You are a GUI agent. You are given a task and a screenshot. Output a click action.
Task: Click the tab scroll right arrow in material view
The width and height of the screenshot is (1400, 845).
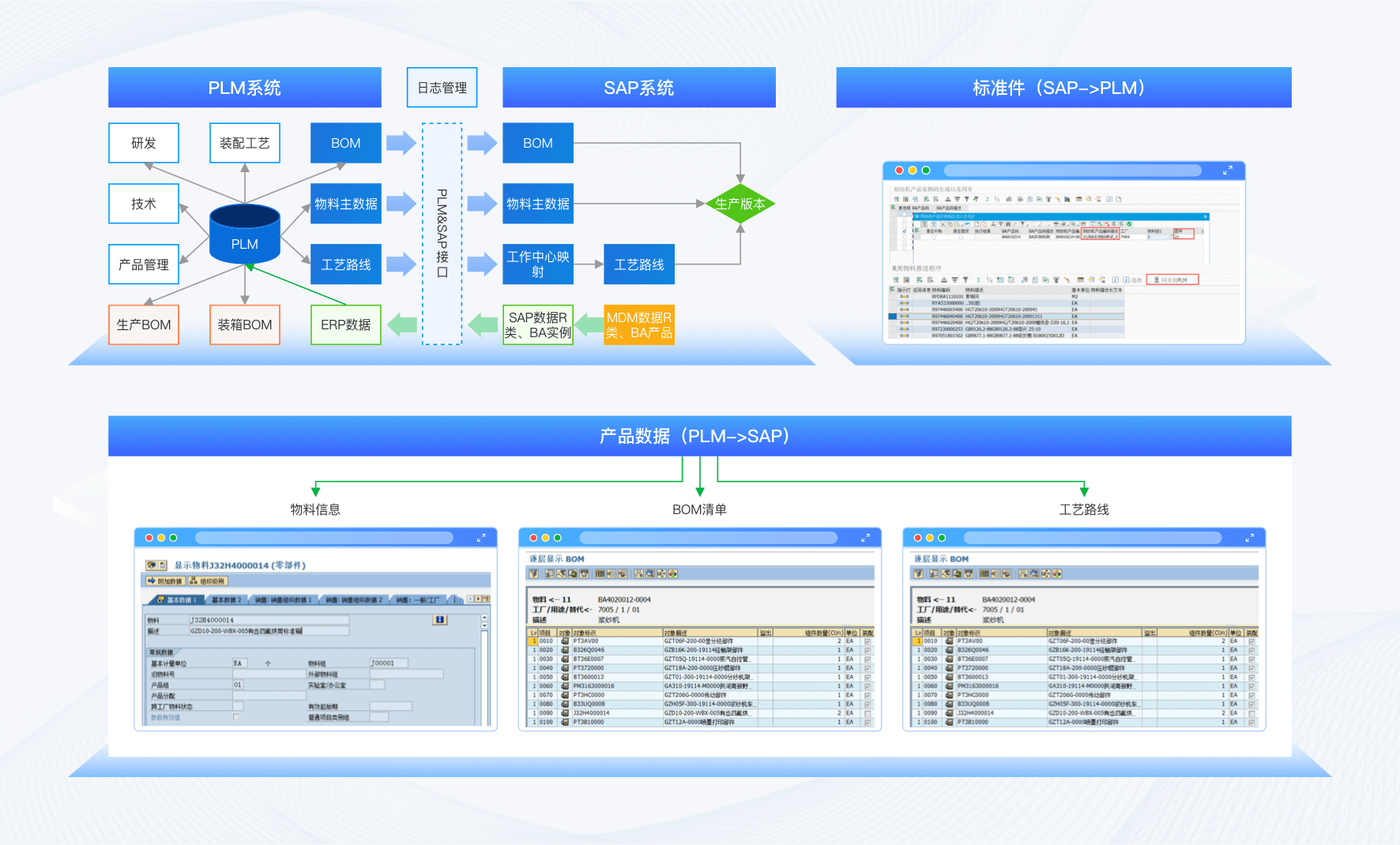(479, 599)
